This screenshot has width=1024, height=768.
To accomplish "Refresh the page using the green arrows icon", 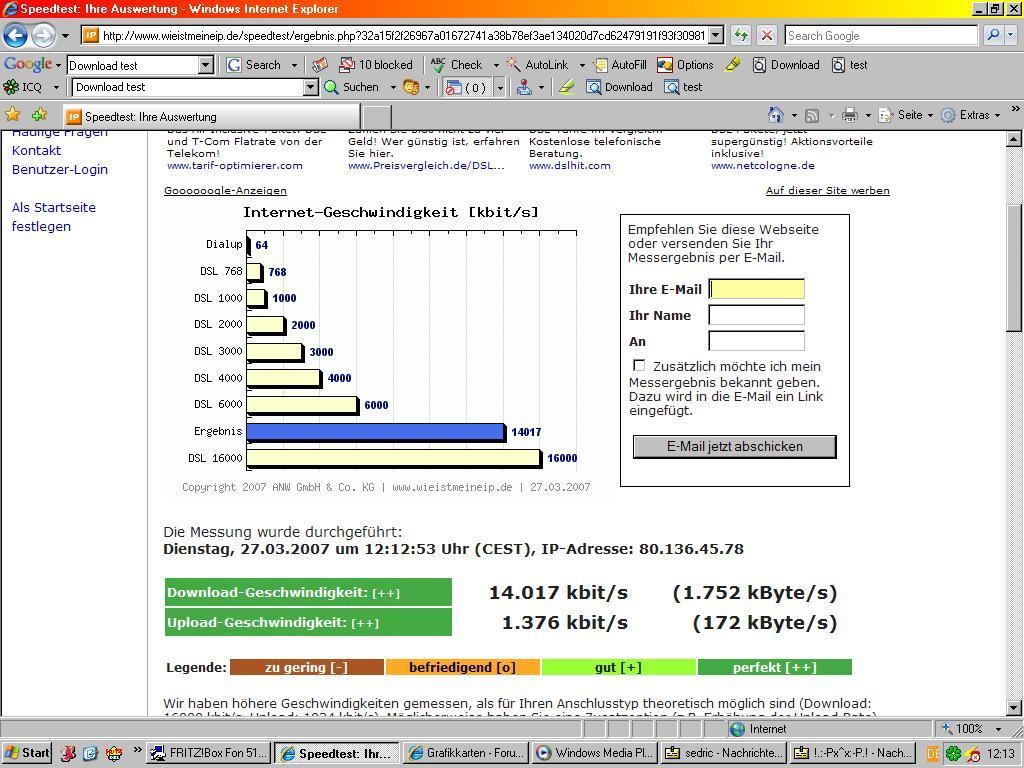I will tap(741, 35).
